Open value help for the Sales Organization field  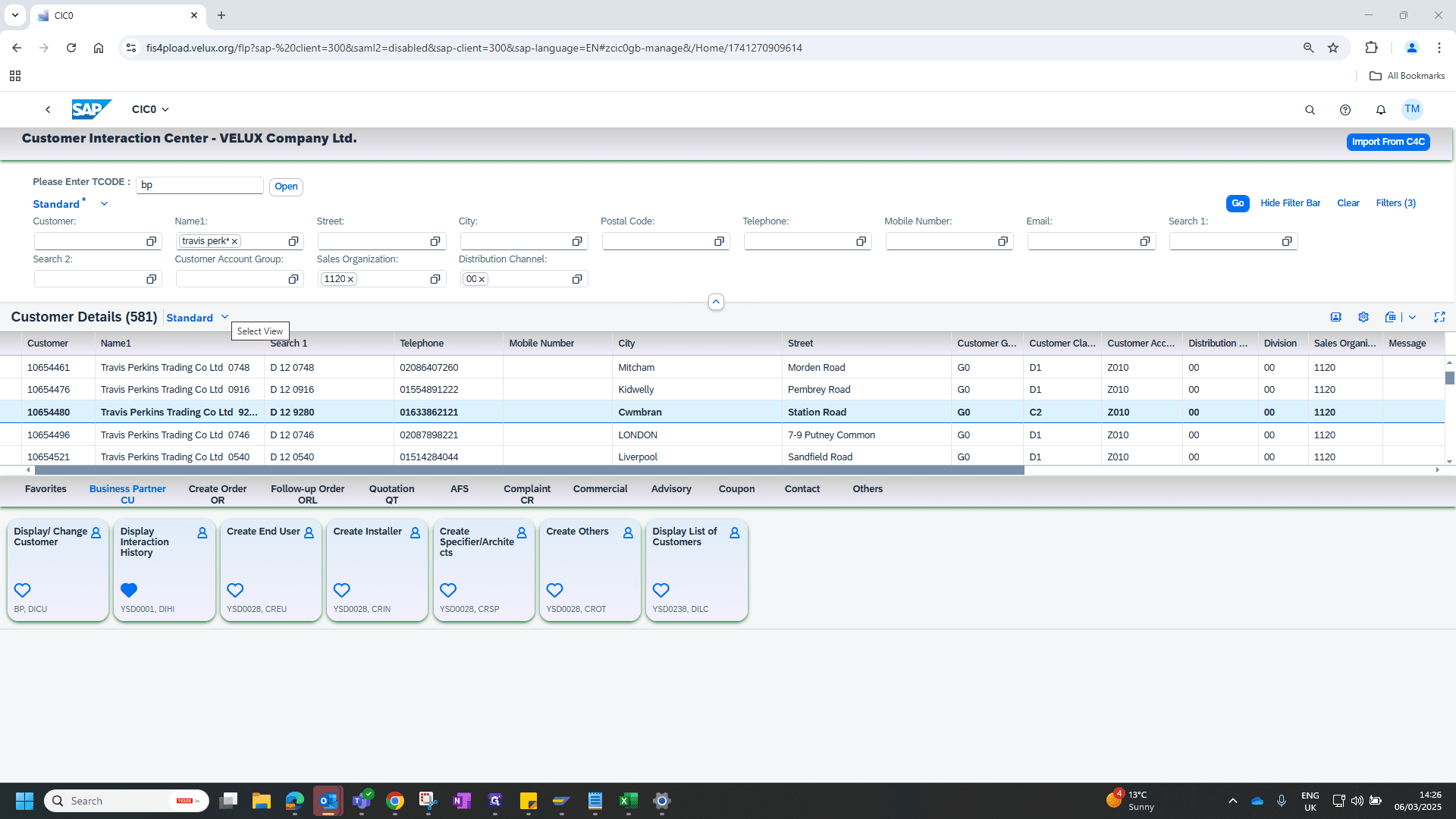point(435,279)
